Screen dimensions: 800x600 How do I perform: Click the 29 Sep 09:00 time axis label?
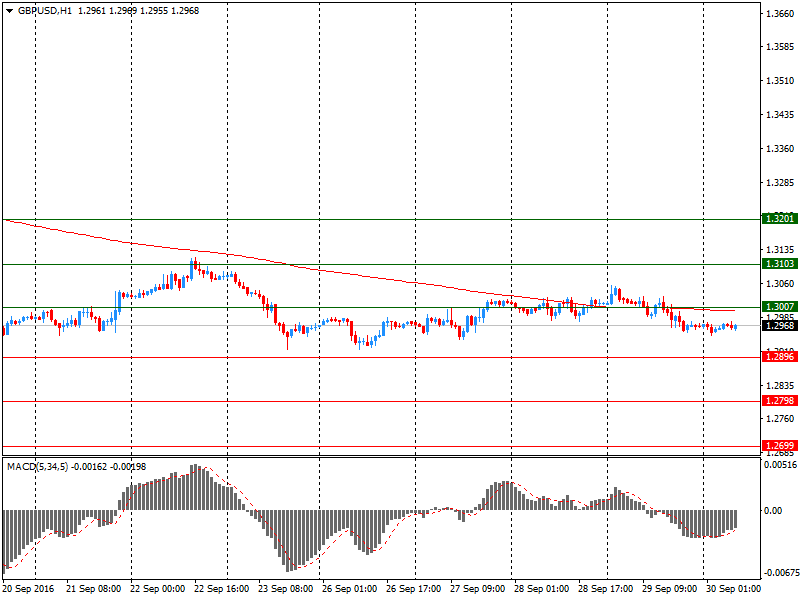[x=670, y=589]
